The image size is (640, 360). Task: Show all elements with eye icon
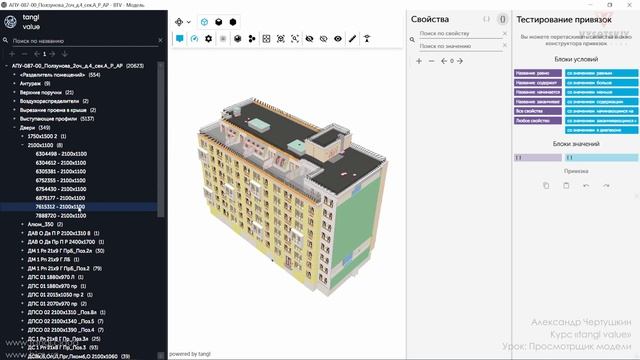click(x=338, y=39)
